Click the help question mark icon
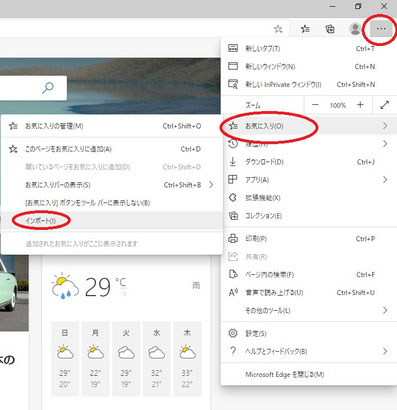This screenshot has width=397, height=410. tap(233, 351)
